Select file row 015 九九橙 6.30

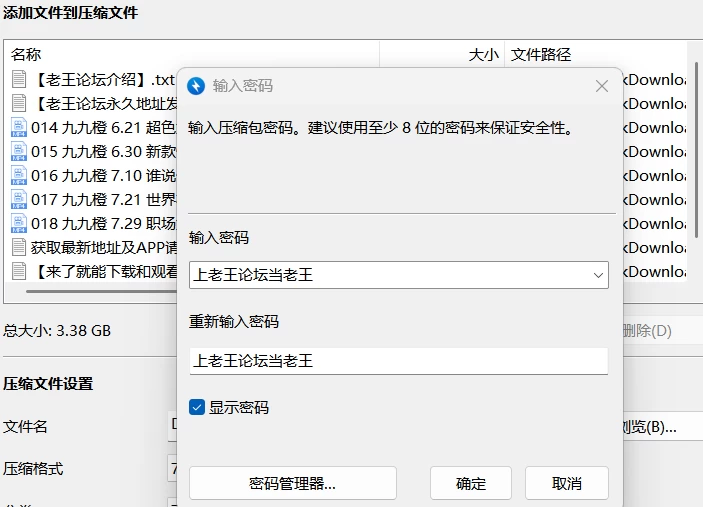coord(93,152)
